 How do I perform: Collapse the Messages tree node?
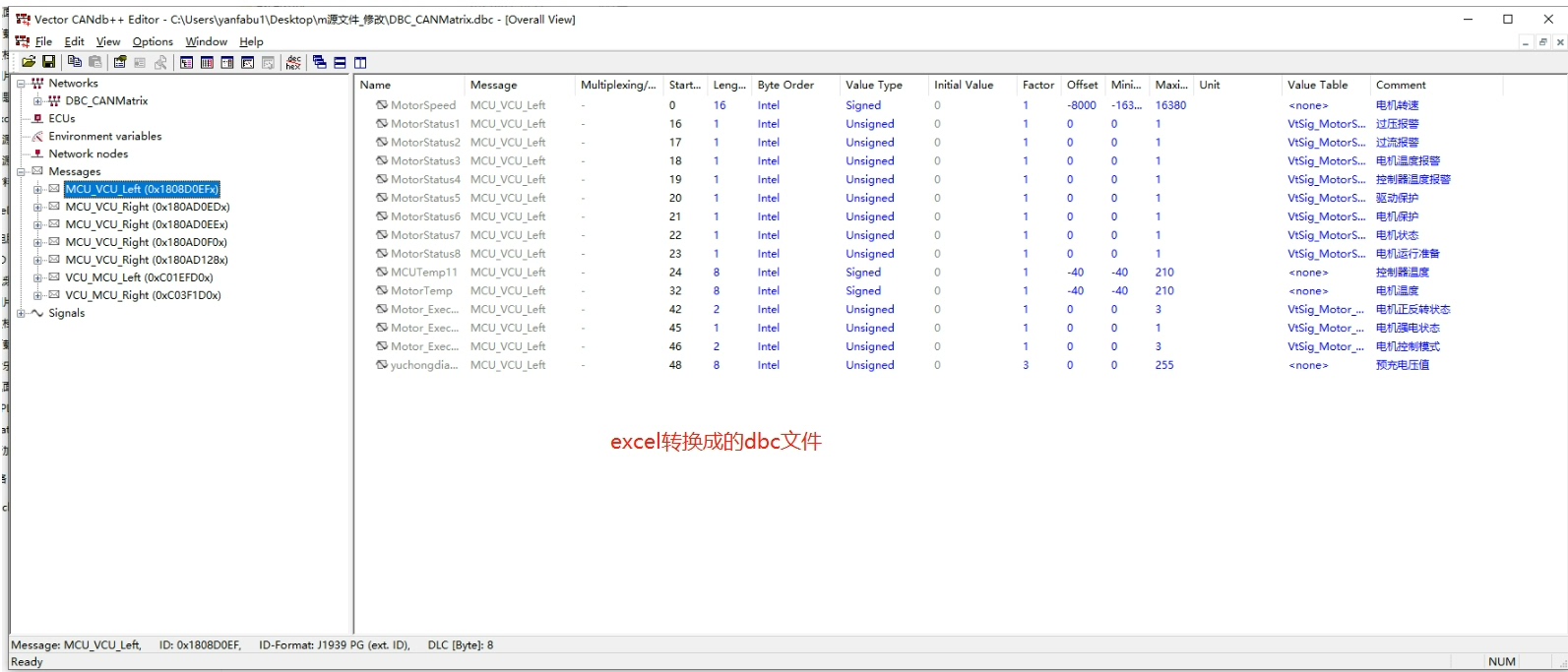[x=21, y=171]
